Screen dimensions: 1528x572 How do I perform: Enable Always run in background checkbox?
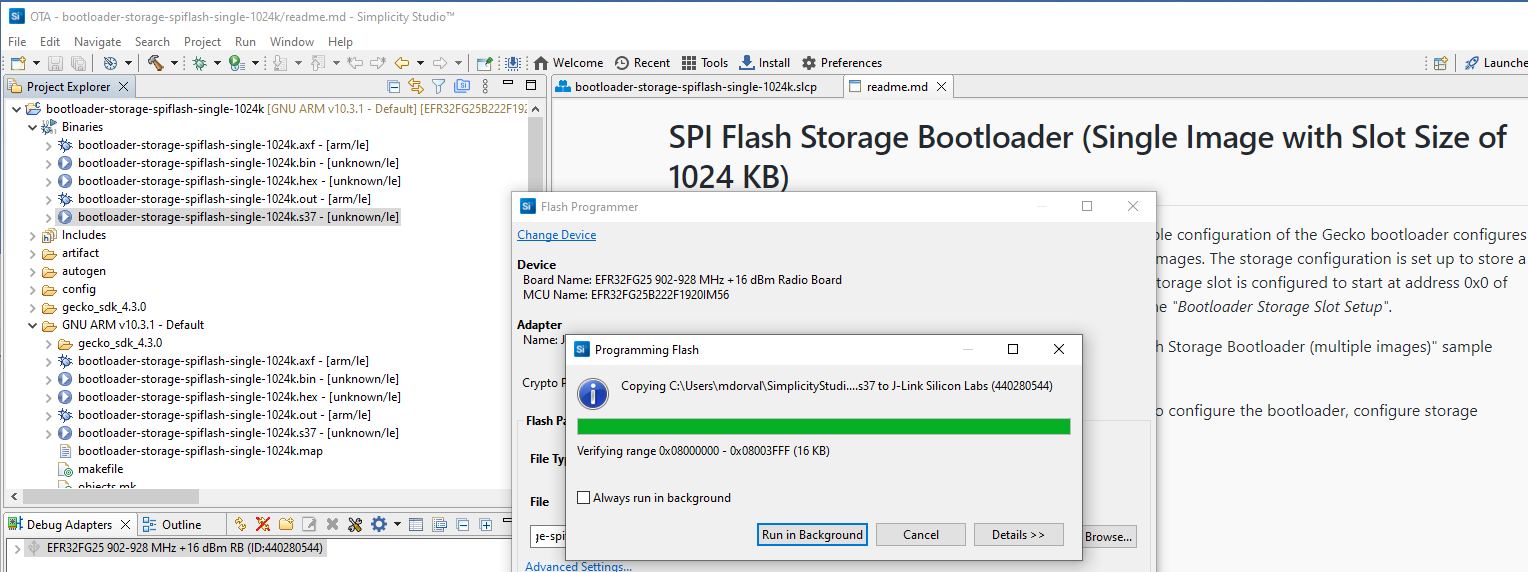pyautogui.click(x=584, y=498)
